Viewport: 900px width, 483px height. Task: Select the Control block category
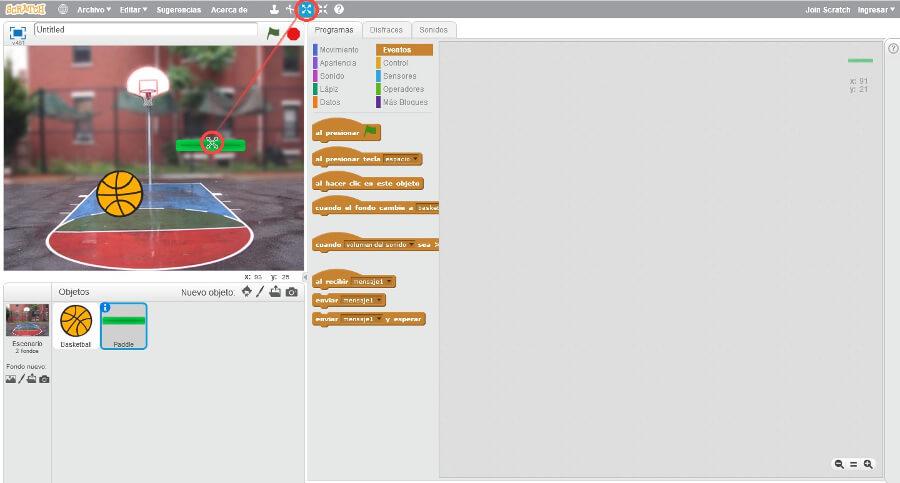pos(395,63)
